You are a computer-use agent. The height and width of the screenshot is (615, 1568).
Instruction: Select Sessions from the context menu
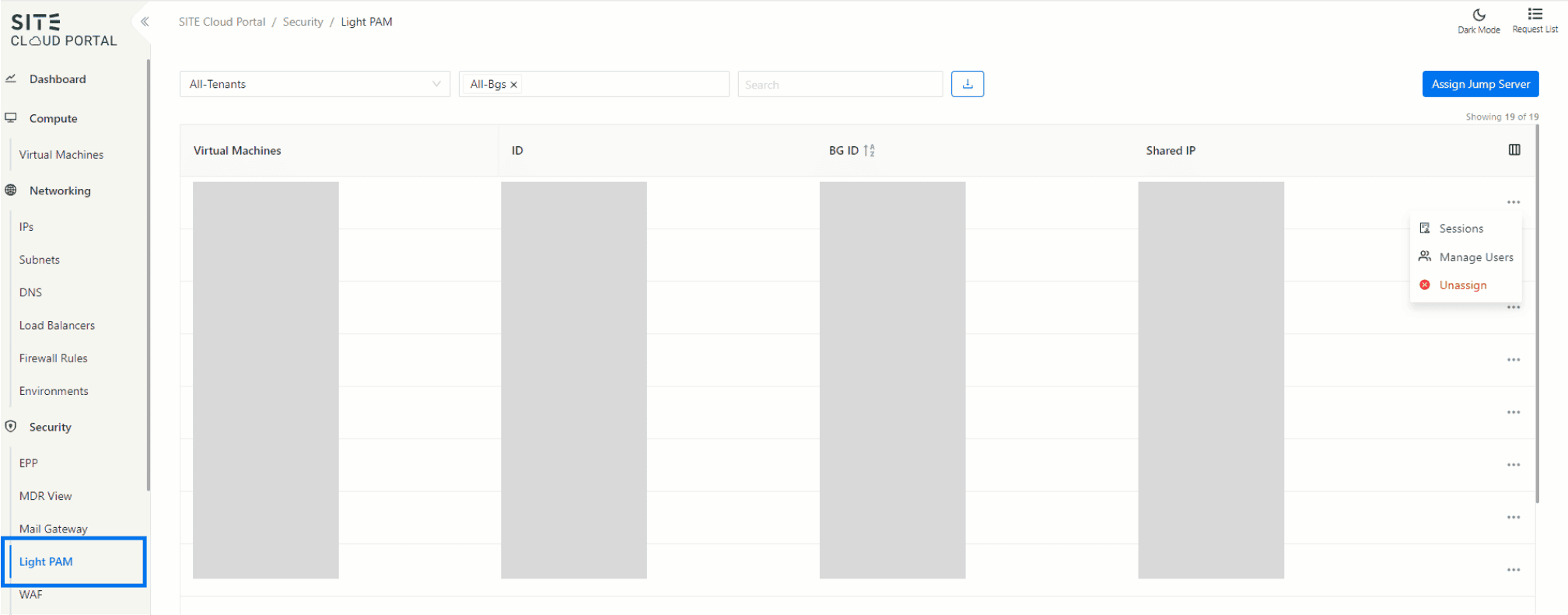pos(1461,229)
